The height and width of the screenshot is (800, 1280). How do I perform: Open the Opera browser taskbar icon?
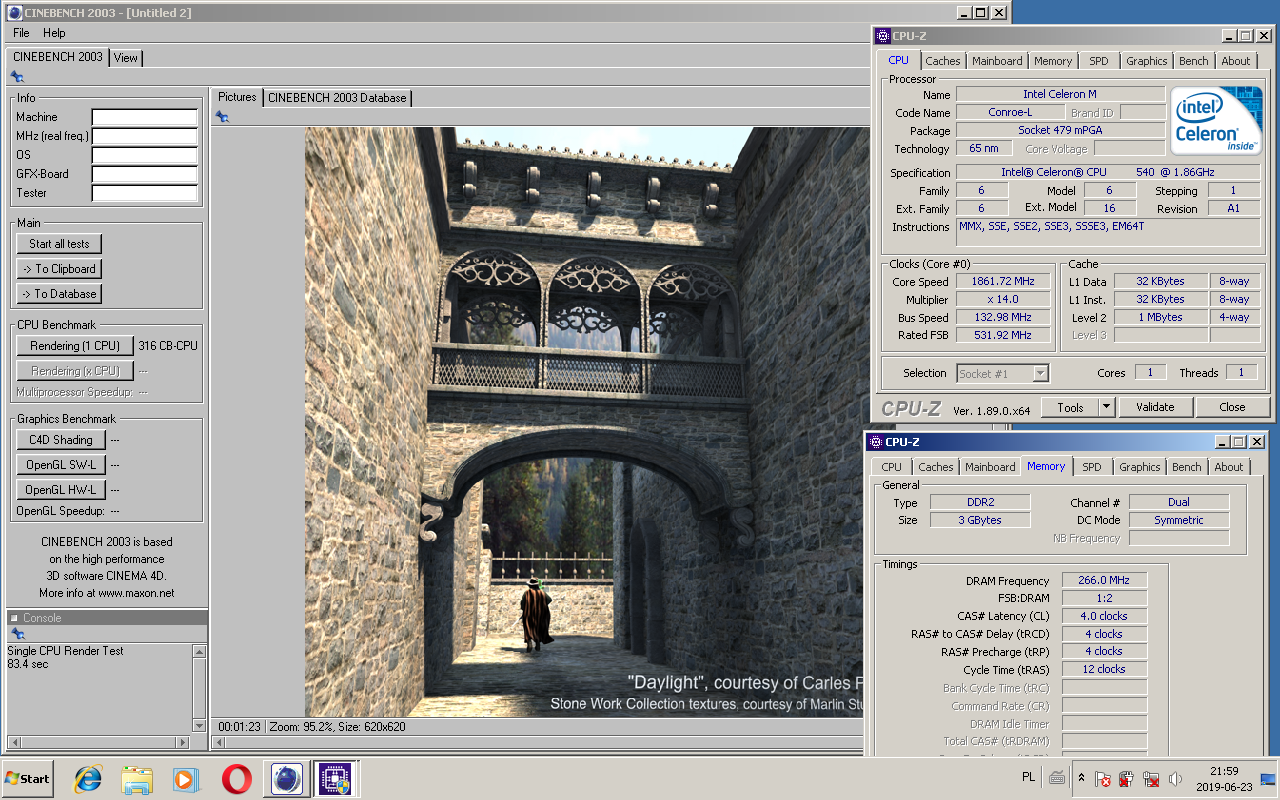(x=236, y=778)
